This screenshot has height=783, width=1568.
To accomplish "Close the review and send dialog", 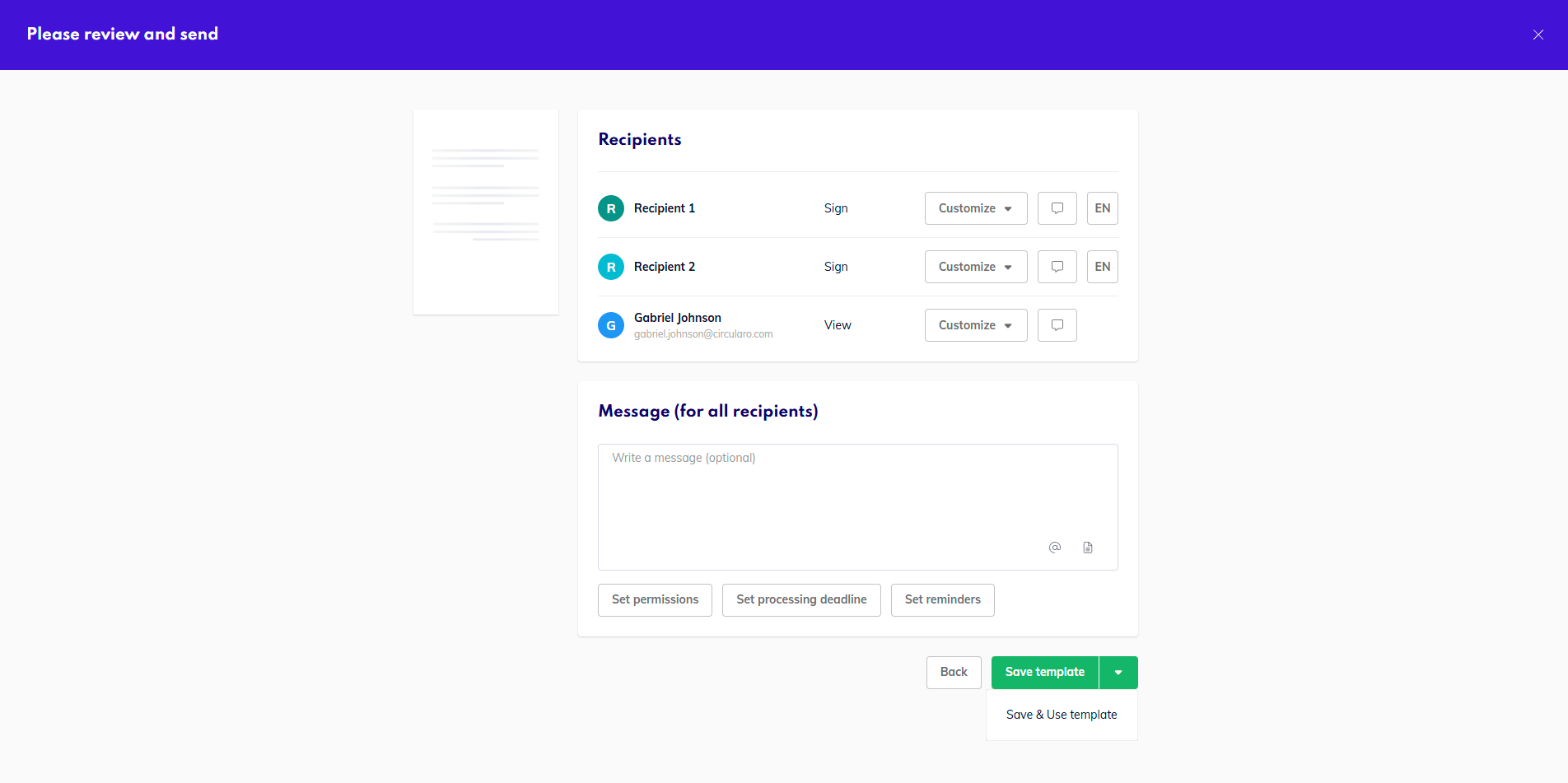I will tap(1538, 35).
